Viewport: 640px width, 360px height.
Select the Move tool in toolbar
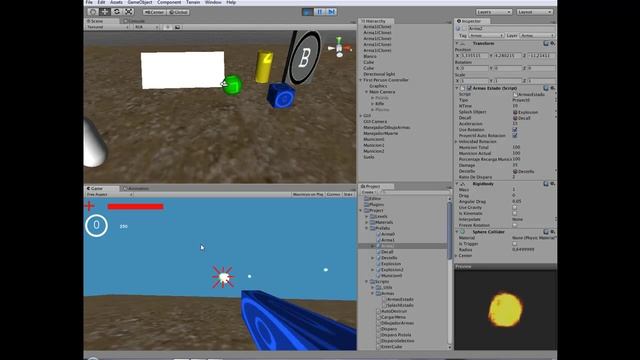[x=105, y=12]
